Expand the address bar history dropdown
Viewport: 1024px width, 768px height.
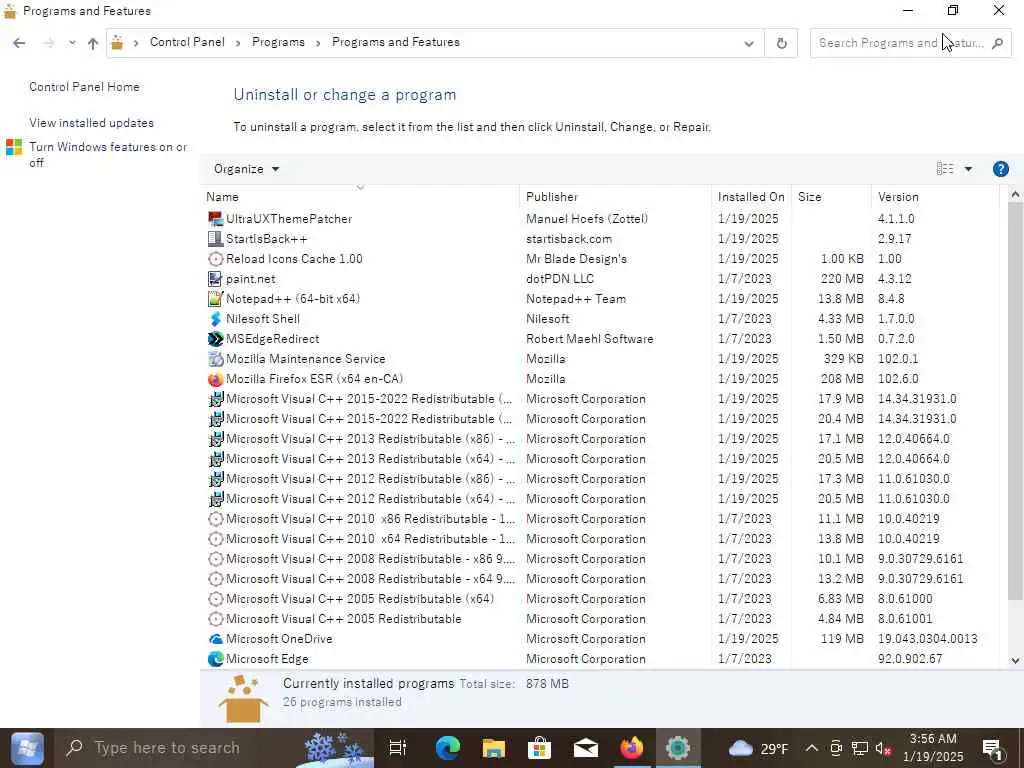point(748,44)
